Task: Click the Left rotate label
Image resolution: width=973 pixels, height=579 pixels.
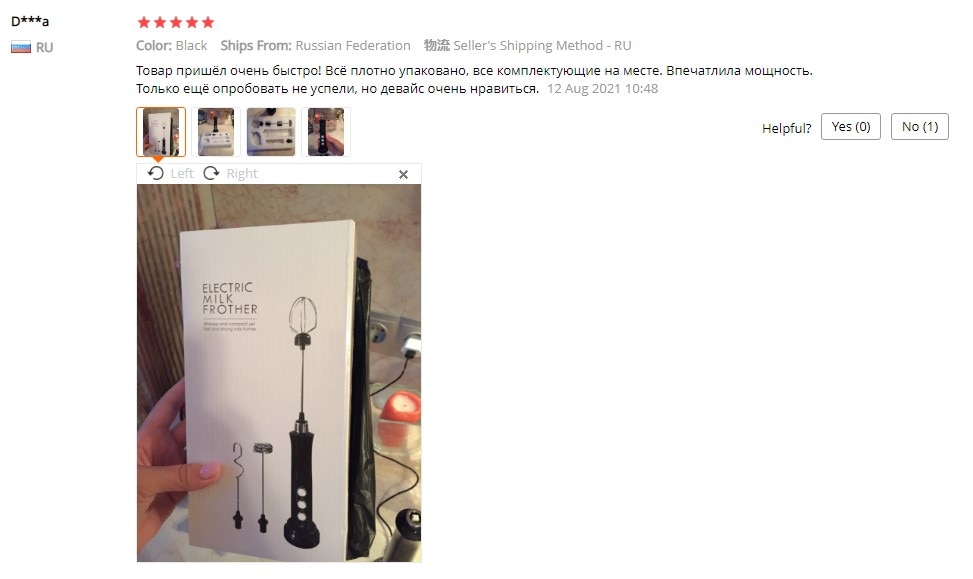Action: point(182,174)
